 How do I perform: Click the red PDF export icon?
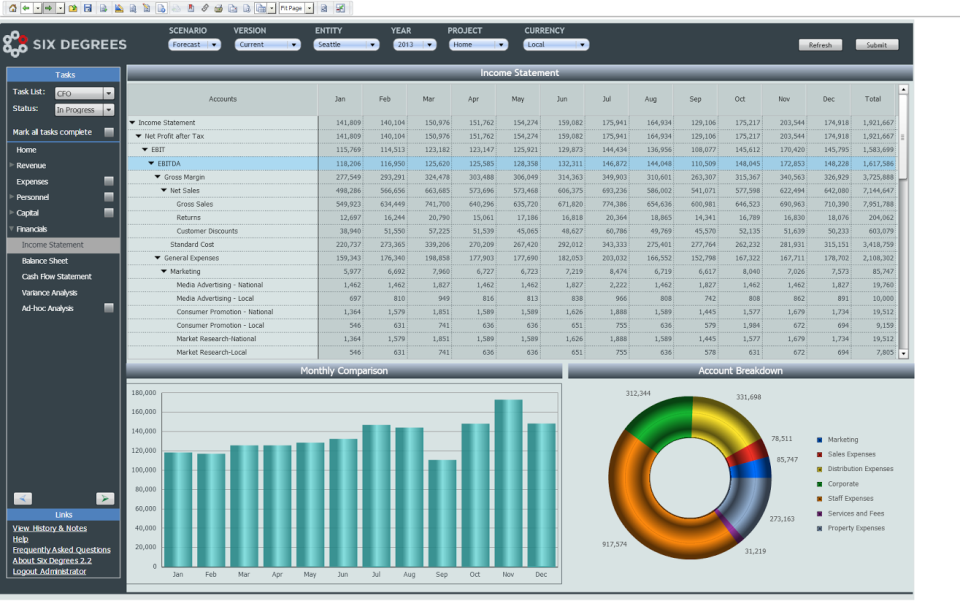pos(190,9)
